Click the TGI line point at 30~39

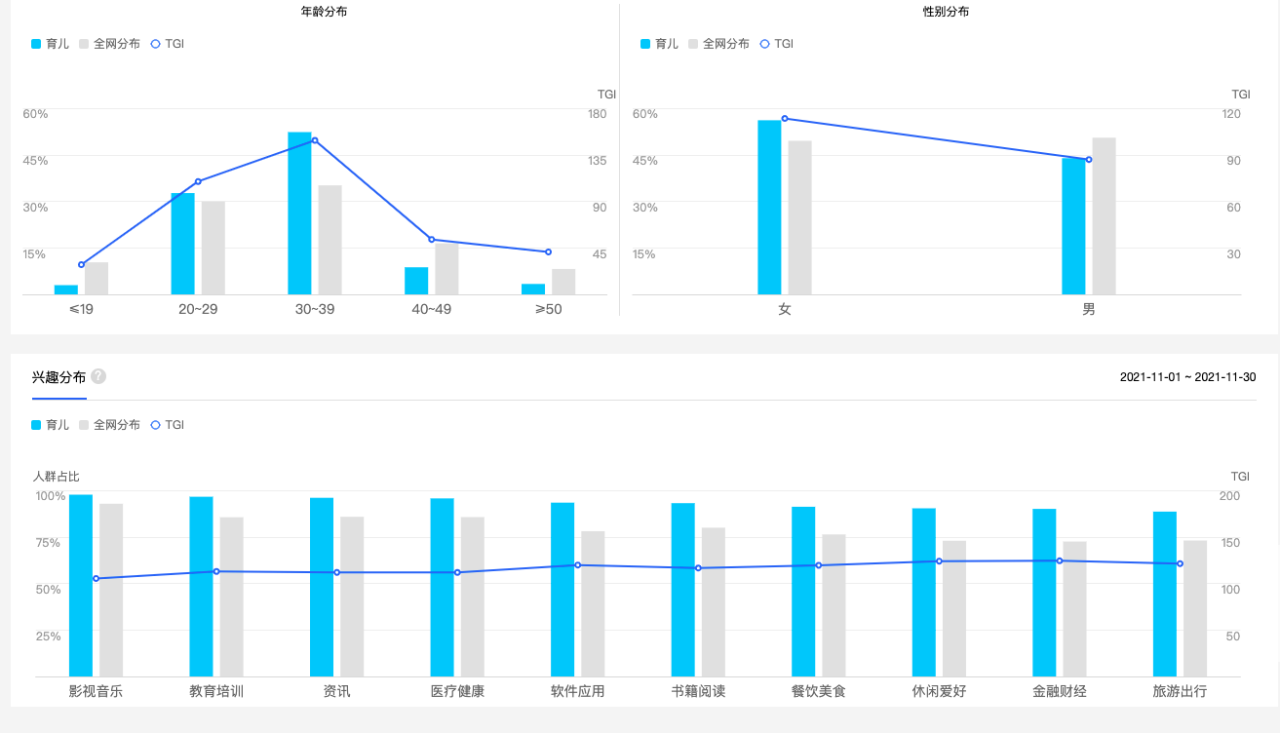(315, 140)
